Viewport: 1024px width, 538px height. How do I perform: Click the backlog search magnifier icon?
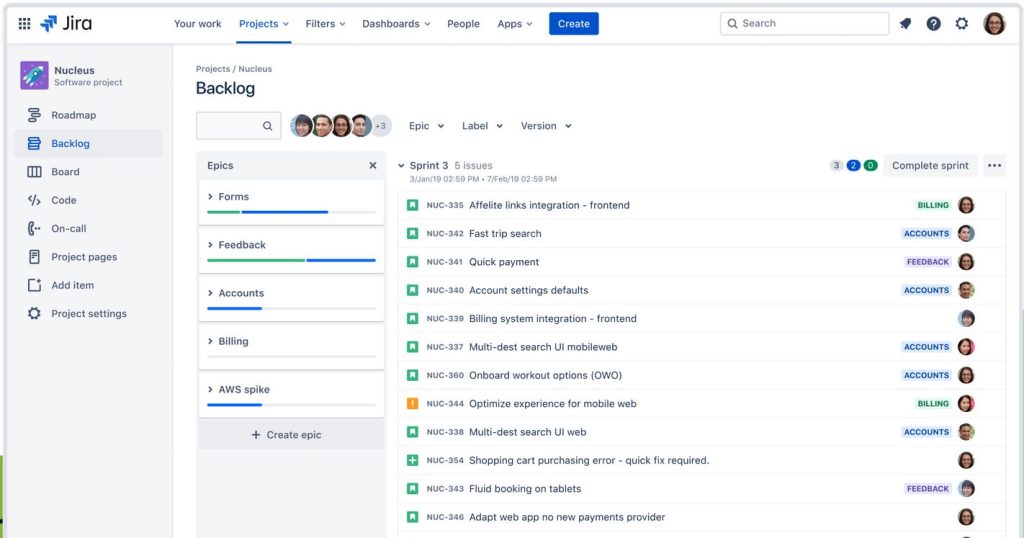pyautogui.click(x=267, y=126)
